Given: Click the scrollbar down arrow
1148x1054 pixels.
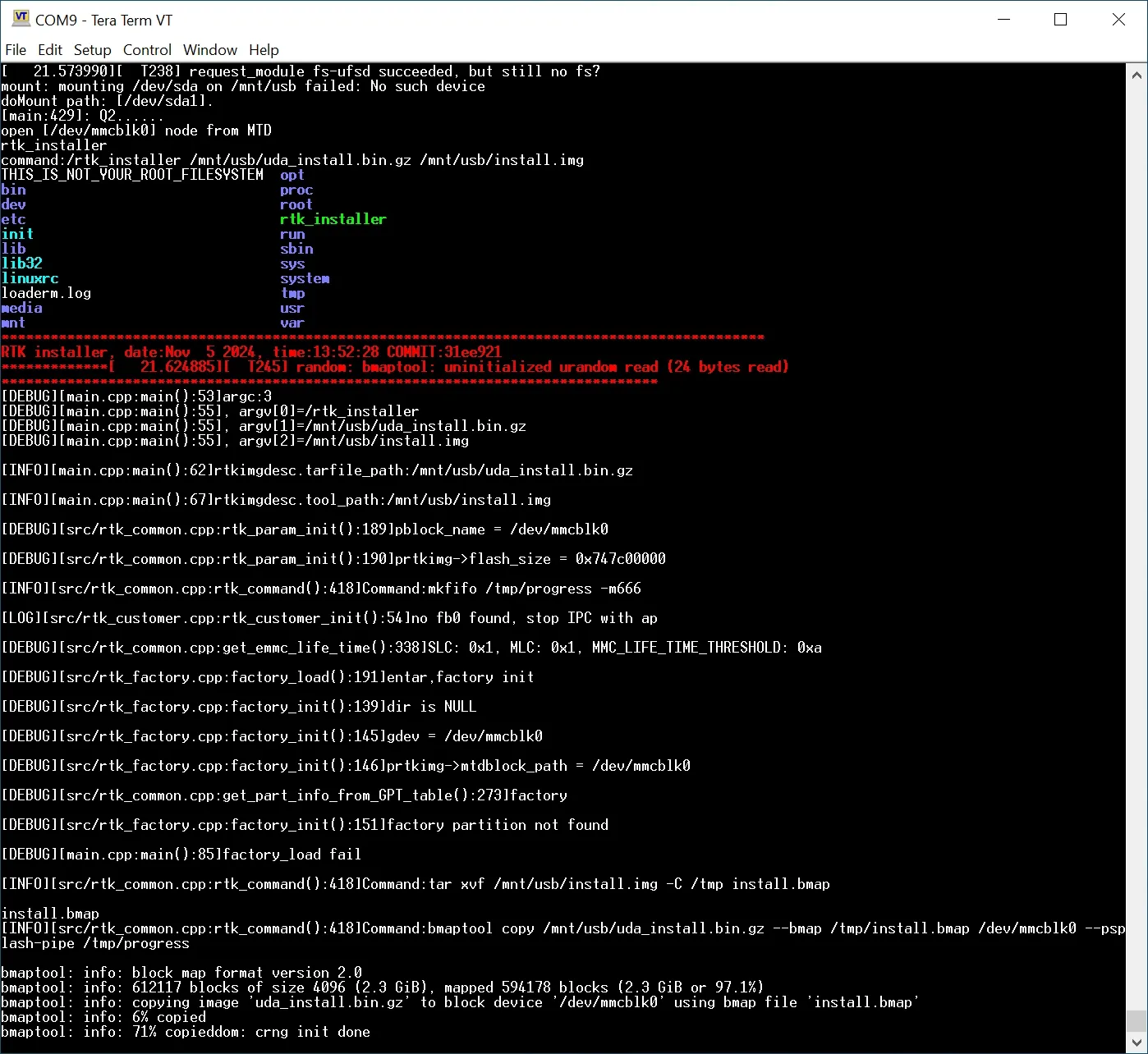Looking at the screenshot, I should (1137, 1043).
